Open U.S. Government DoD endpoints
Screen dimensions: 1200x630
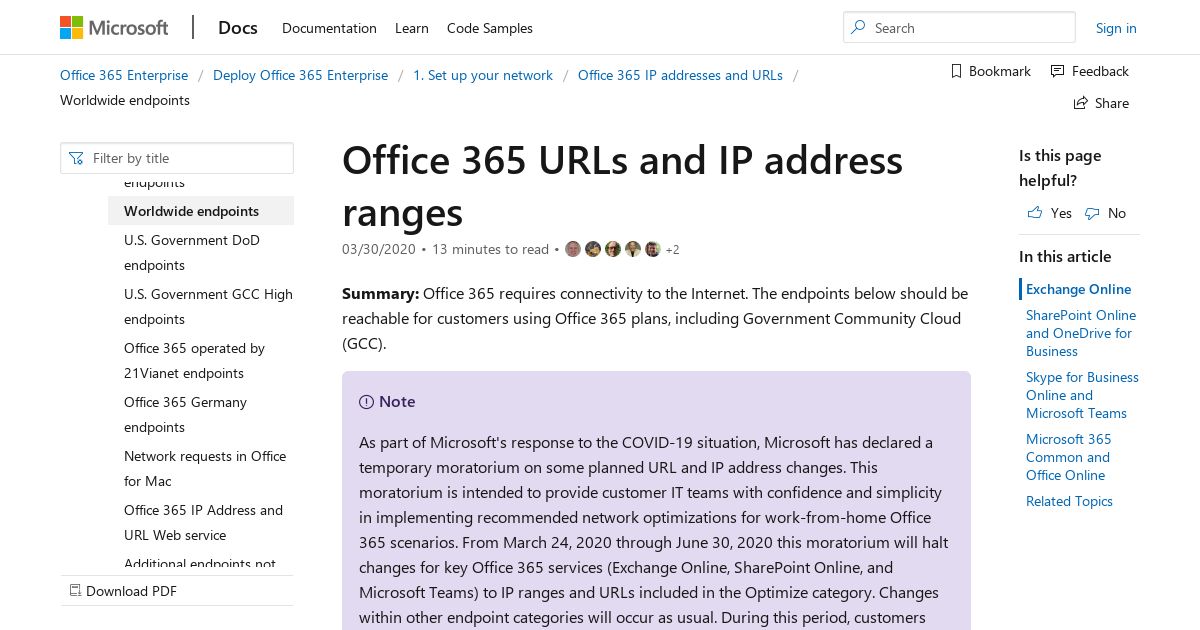pyautogui.click(x=192, y=253)
